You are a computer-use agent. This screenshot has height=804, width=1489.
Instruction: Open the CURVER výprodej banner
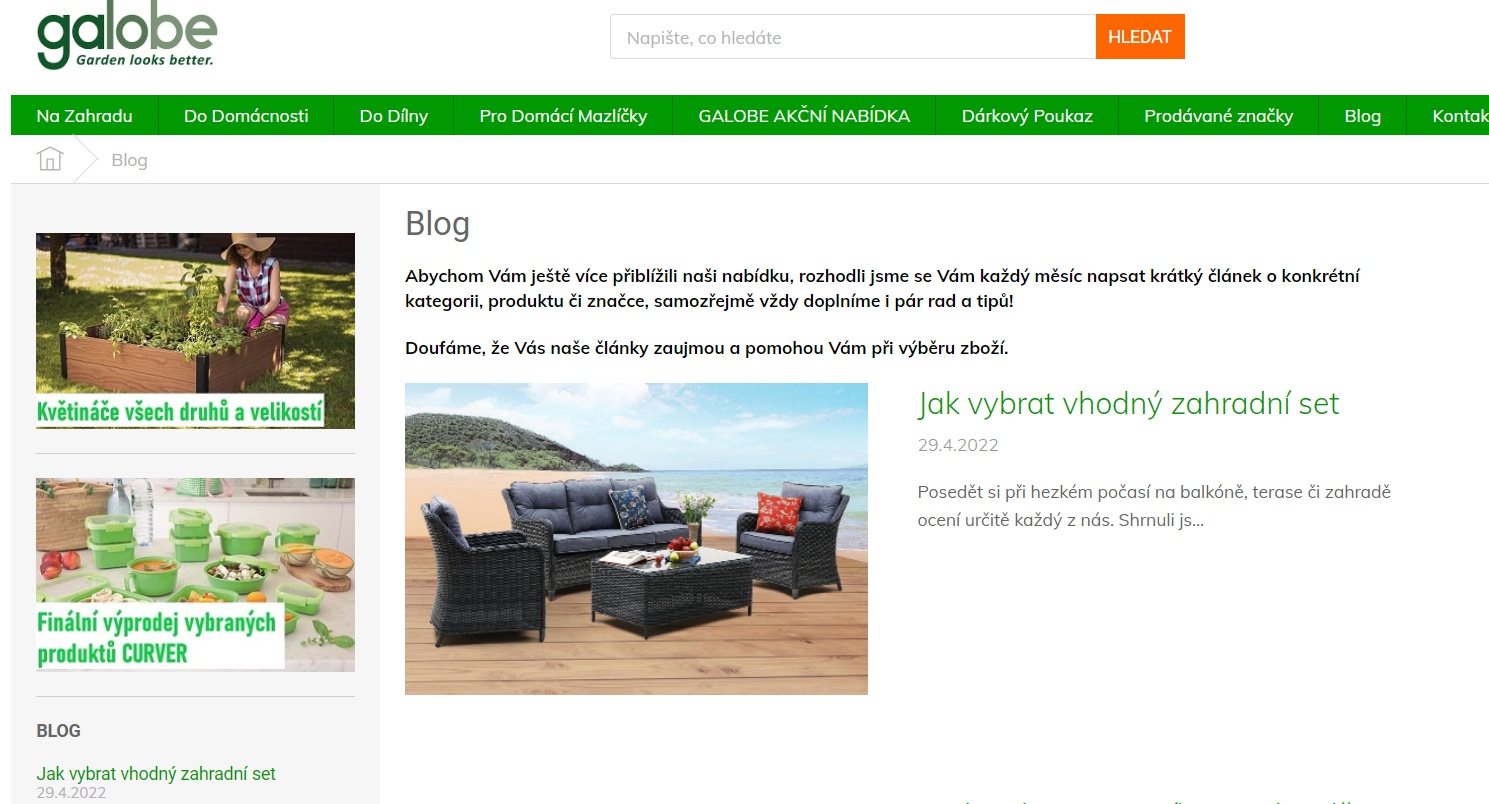tap(195, 575)
